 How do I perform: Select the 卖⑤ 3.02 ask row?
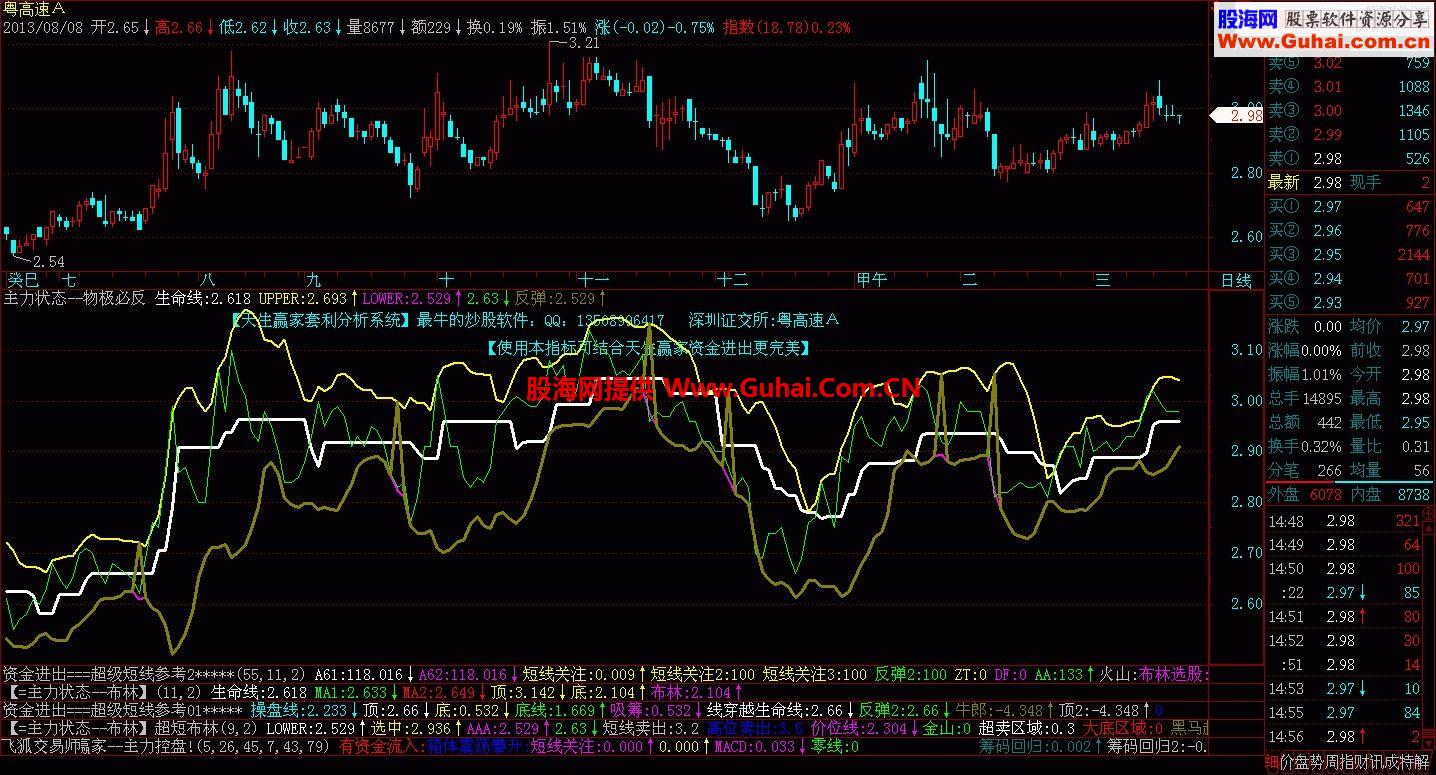(x=1349, y=63)
